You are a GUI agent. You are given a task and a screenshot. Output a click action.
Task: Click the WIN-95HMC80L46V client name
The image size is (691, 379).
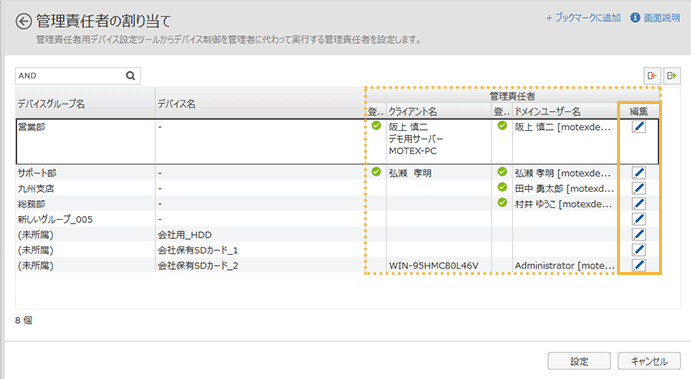tap(434, 266)
